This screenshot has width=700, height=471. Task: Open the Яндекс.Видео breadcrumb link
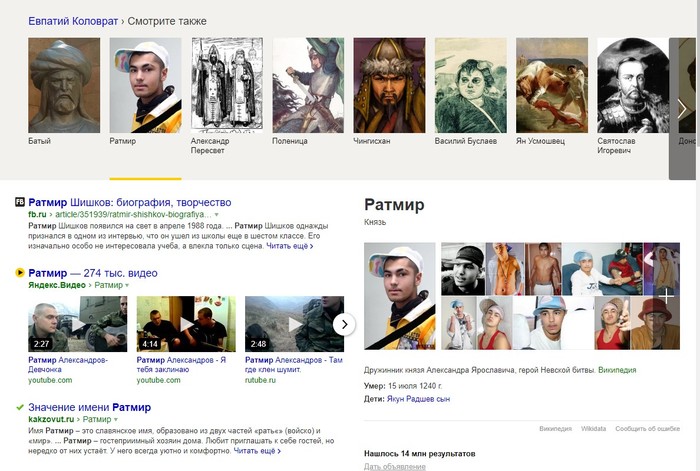(57, 285)
